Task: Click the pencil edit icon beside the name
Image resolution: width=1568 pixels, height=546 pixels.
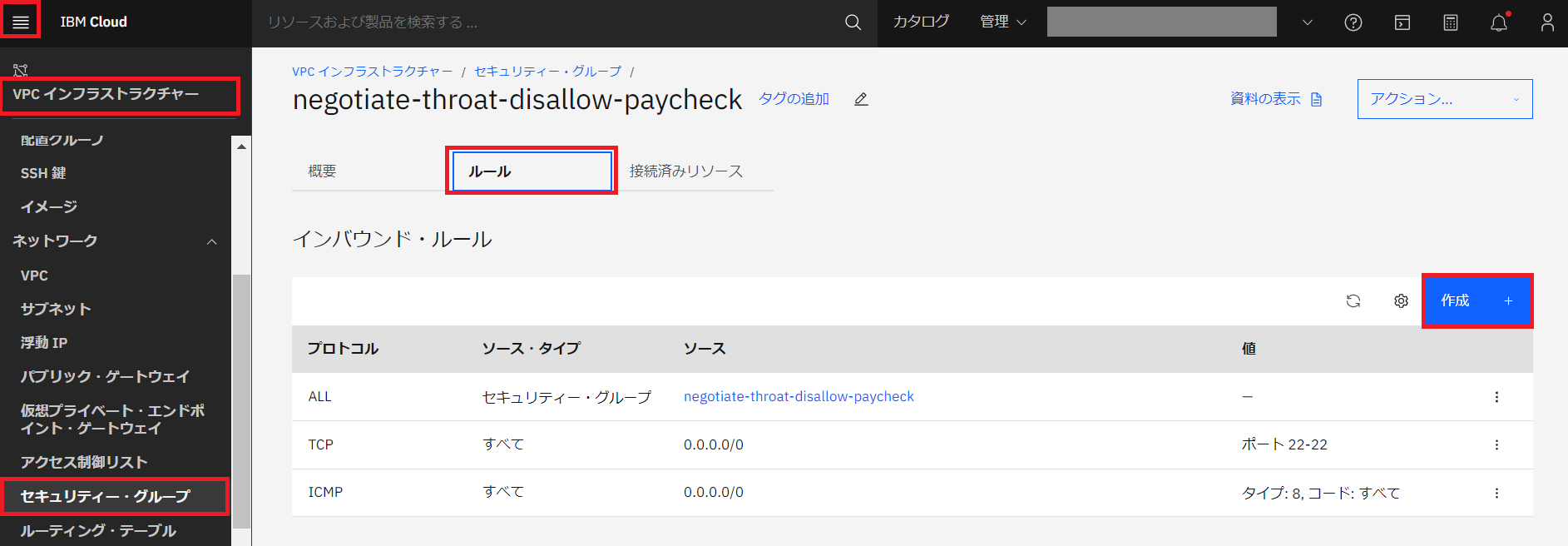Action: pyautogui.click(x=861, y=99)
